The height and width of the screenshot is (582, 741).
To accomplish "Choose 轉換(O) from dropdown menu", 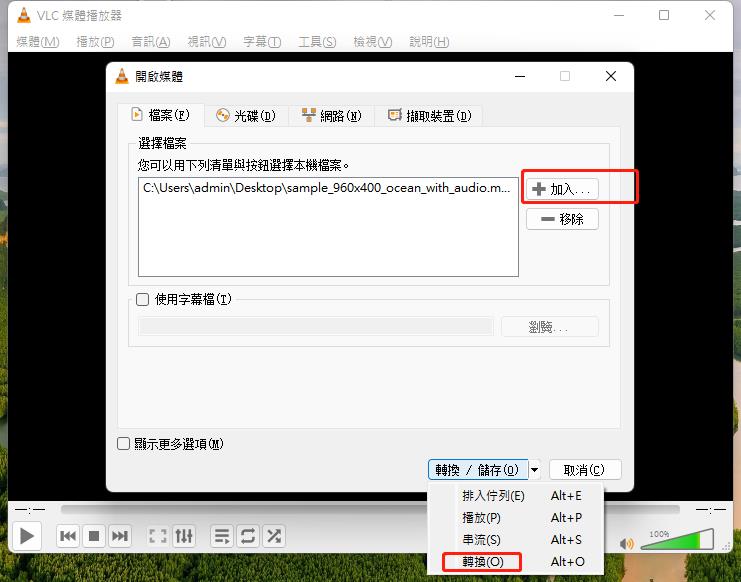I will point(516,562).
